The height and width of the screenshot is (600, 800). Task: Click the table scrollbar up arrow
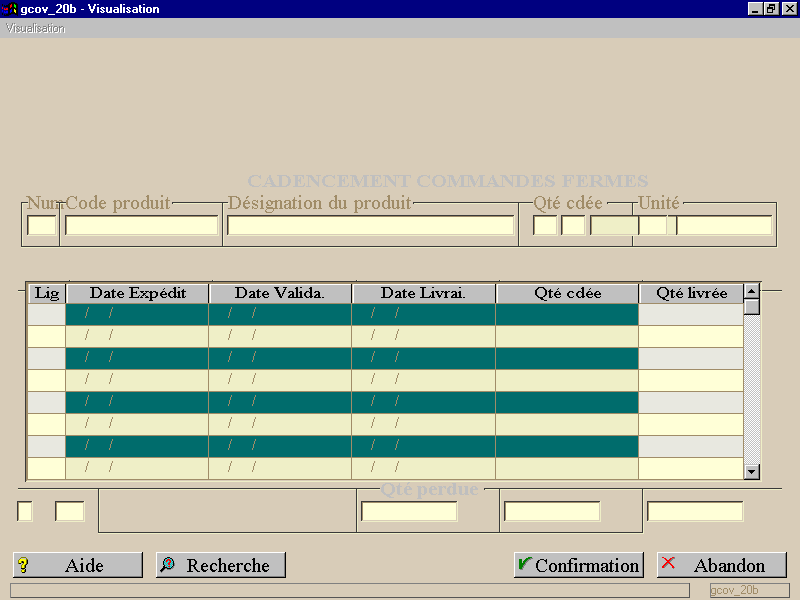pos(752,291)
